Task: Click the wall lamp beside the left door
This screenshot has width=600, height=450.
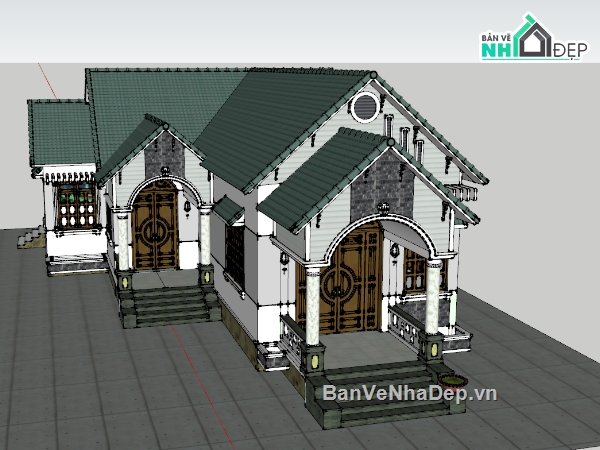Action: [x=188, y=208]
